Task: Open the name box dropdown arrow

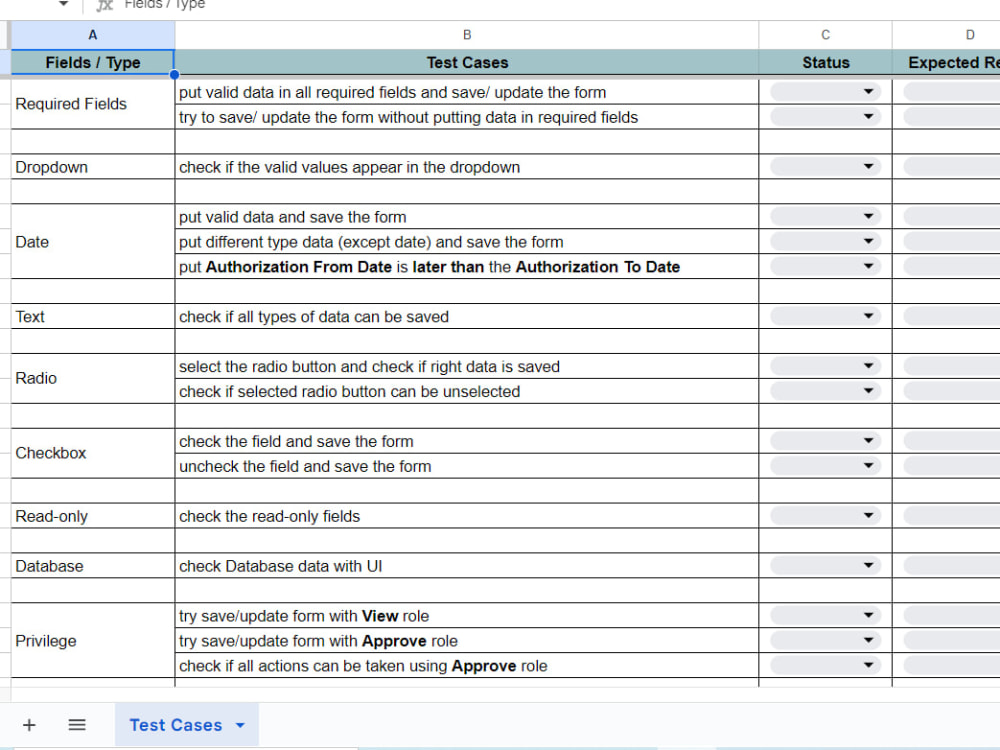Action: pyautogui.click(x=63, y=4)
